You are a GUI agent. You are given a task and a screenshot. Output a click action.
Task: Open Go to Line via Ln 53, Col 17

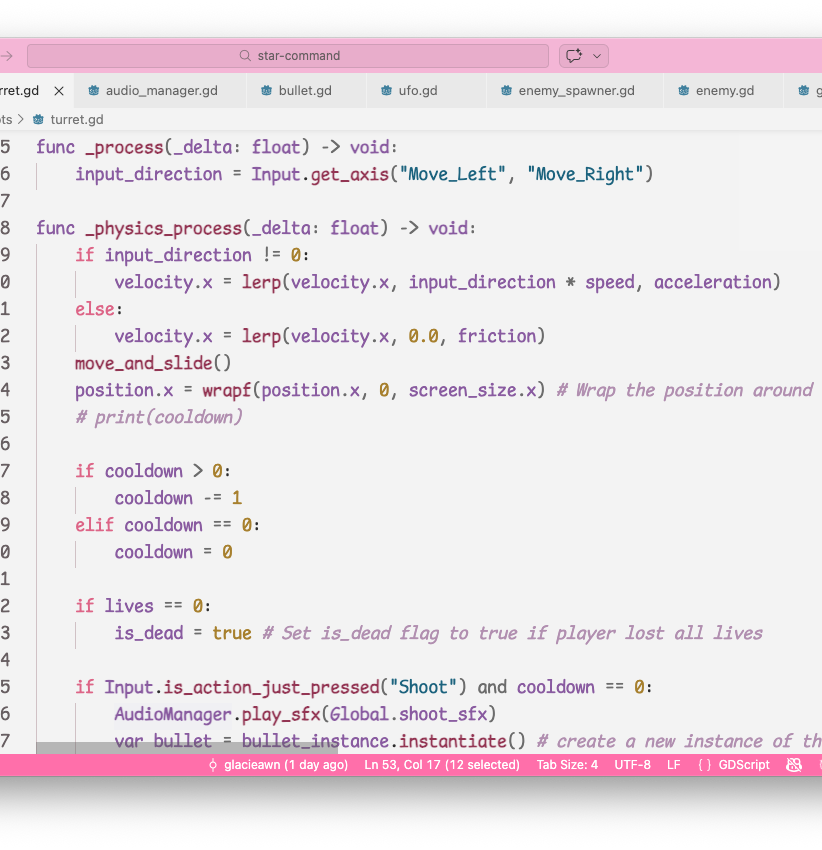pos(441,765)
